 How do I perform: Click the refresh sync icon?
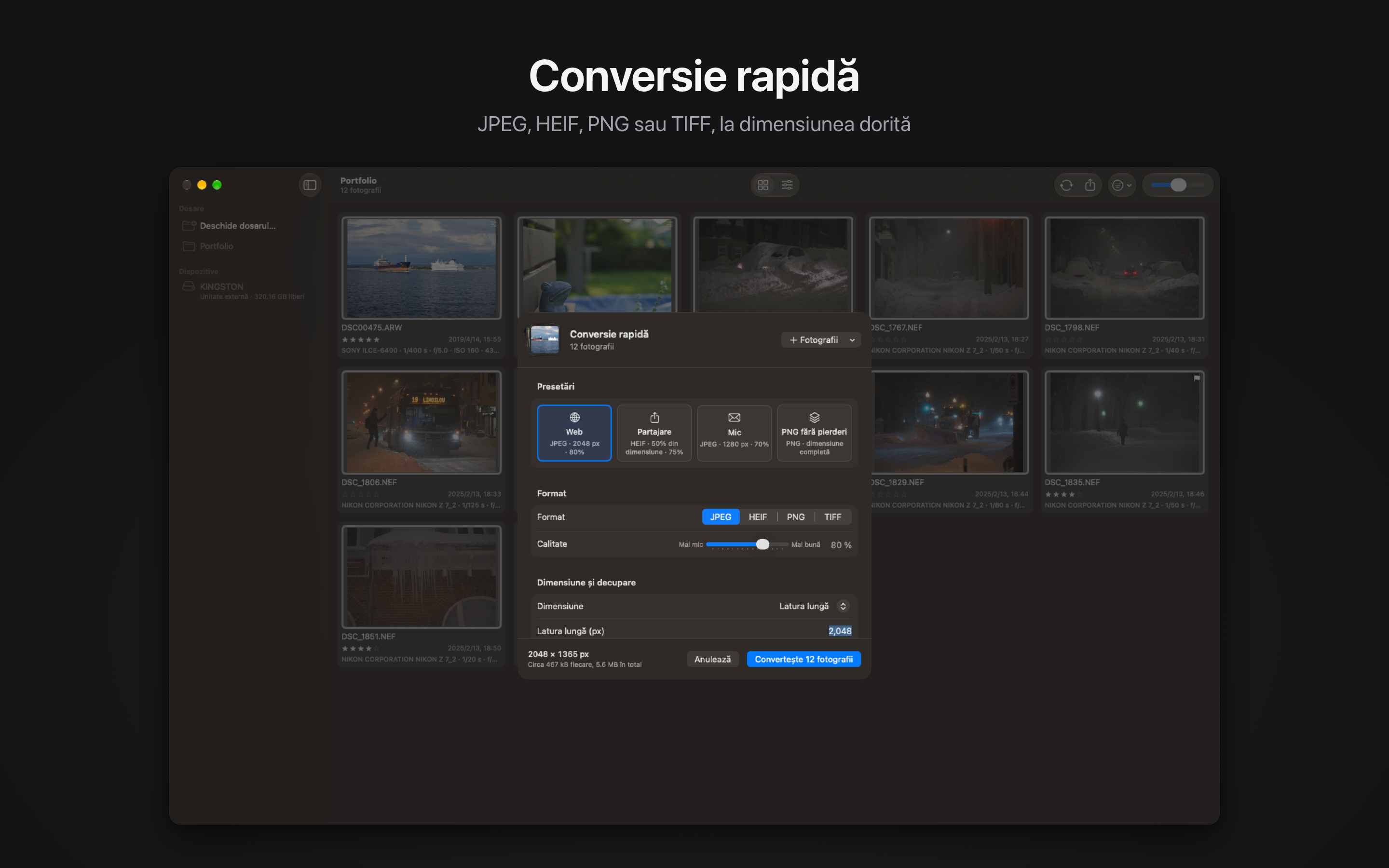[x=1066, y=185]
